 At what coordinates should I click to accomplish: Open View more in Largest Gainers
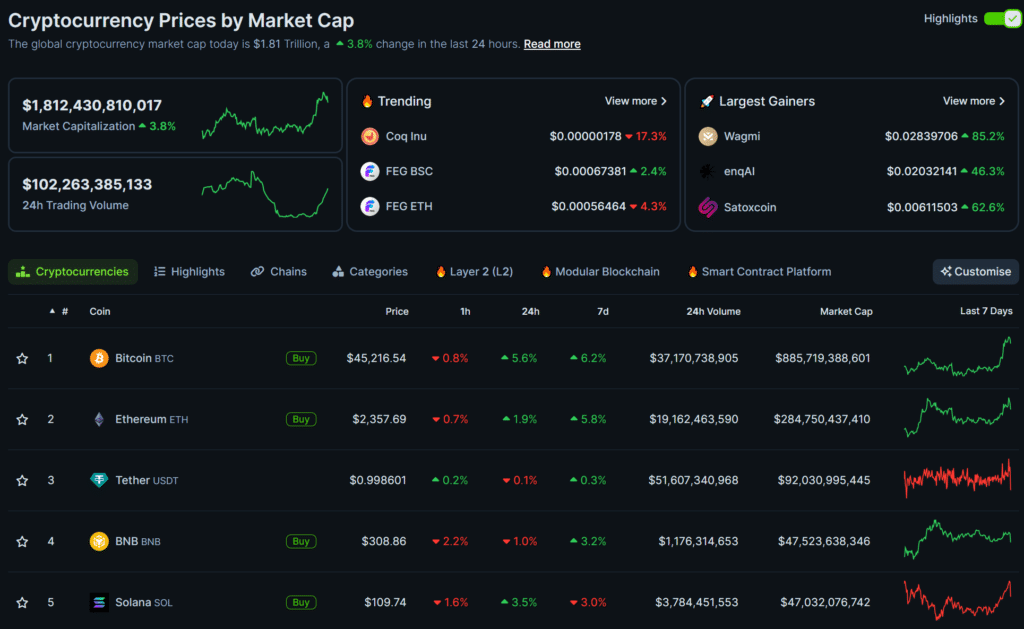pyautogui.click(x=974, y=101)
